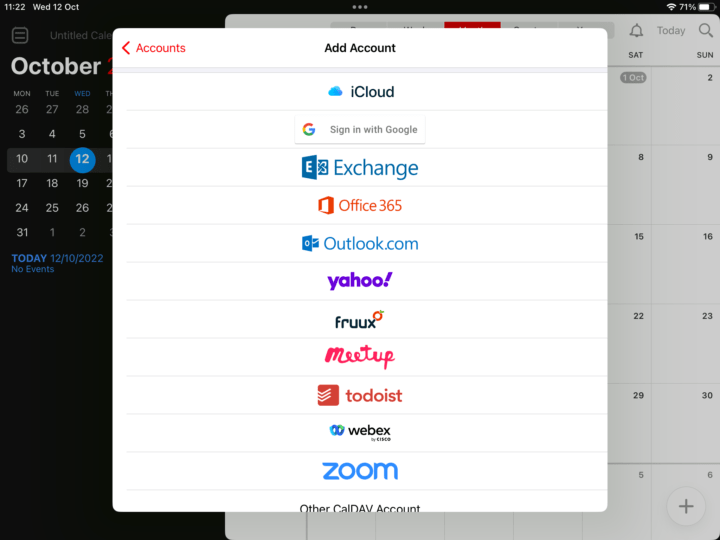Choose Office 365 account type
Image resolution: width=720 pixels, height=540 pixels.
360,205
